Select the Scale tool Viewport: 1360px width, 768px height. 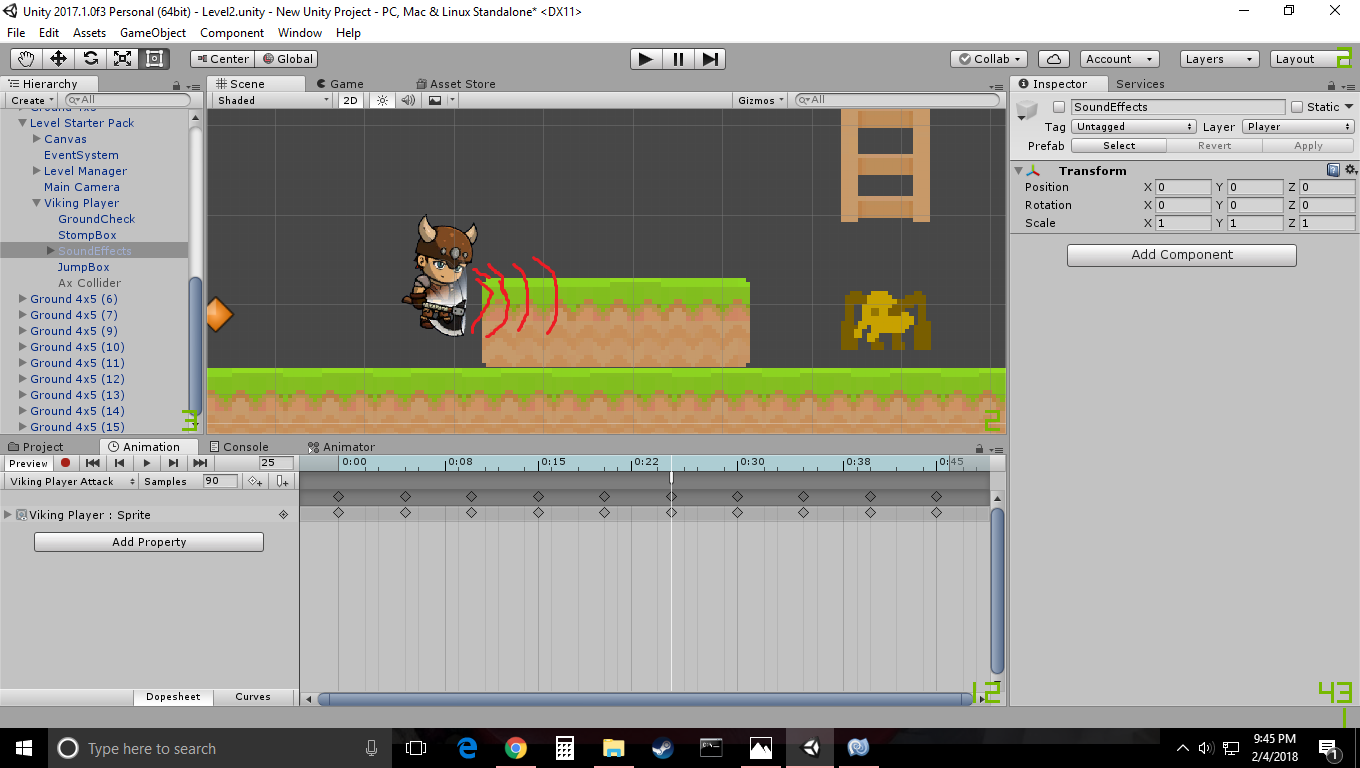point(122,59)
